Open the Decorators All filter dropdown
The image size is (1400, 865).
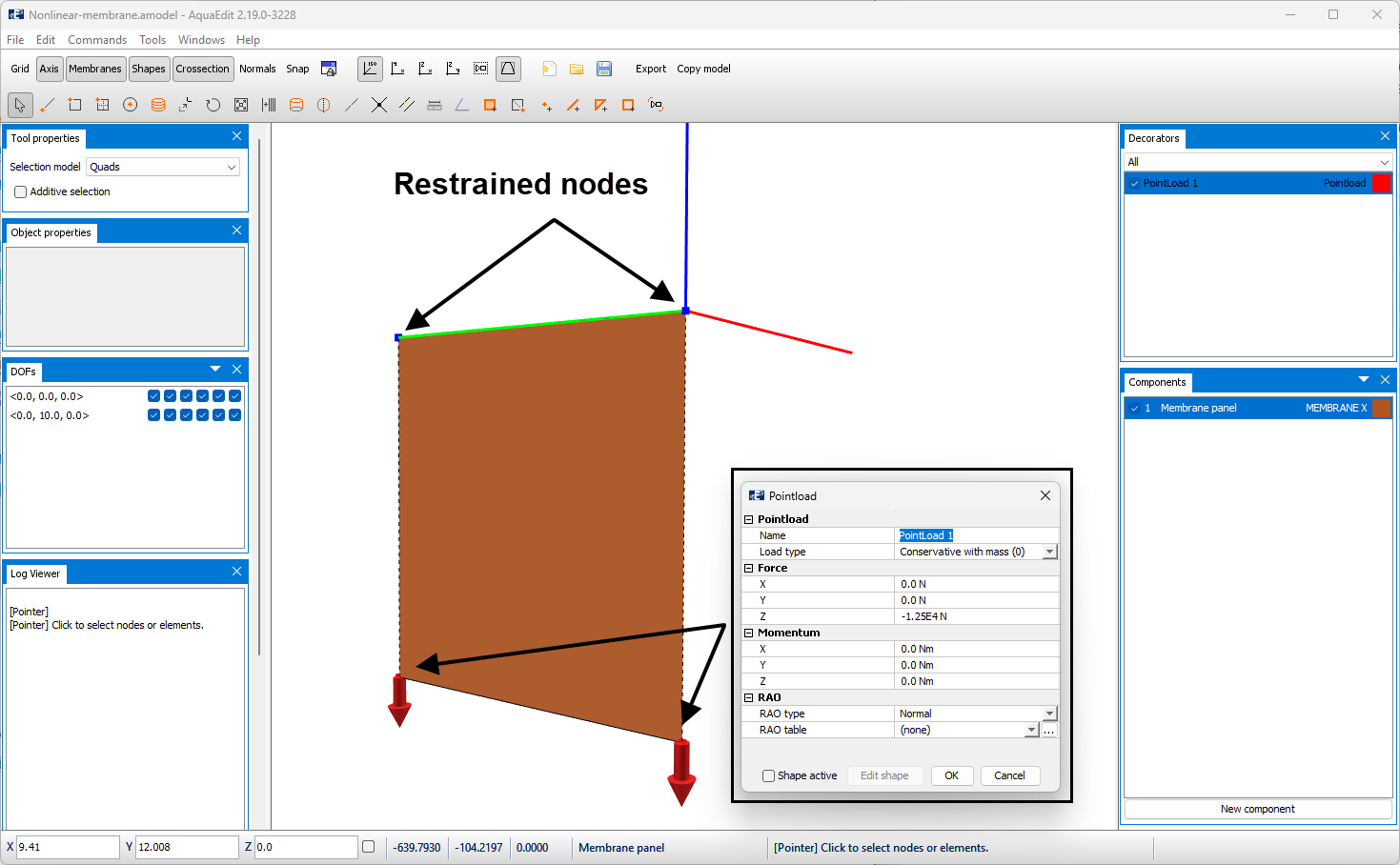pos(1258,162)
